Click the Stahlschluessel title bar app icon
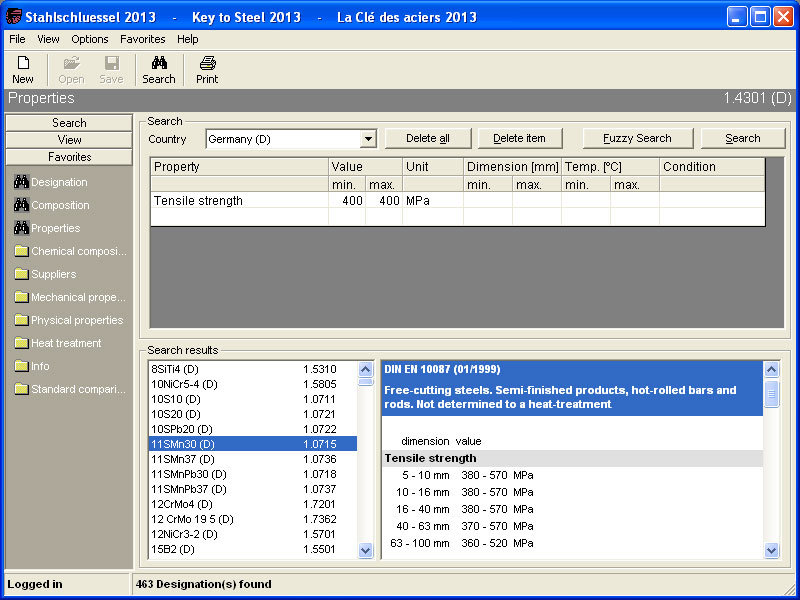Screen dimensions: 800x600 coord(13,16)
